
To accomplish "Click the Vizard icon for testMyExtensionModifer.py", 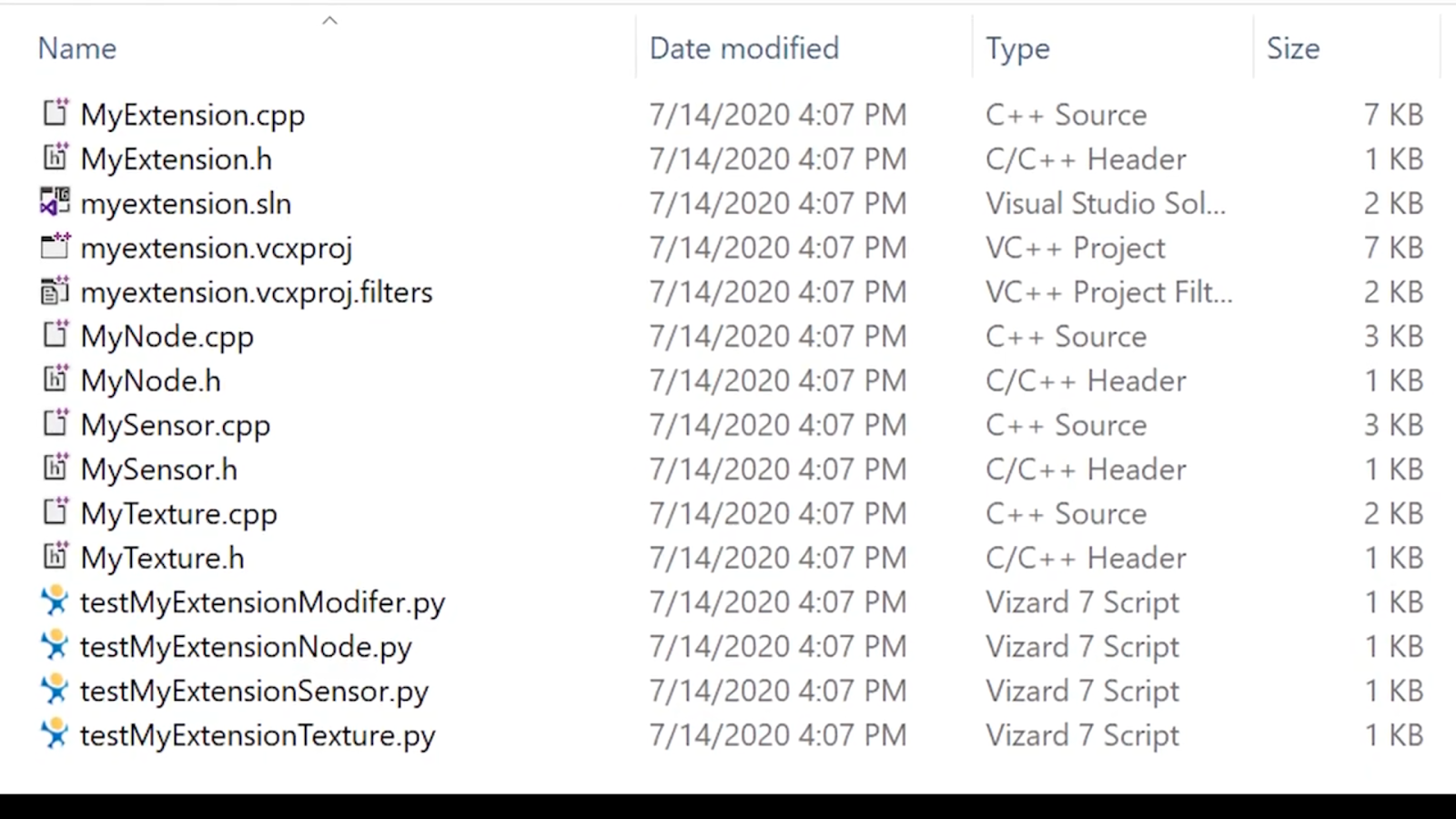I will [56, 601].
